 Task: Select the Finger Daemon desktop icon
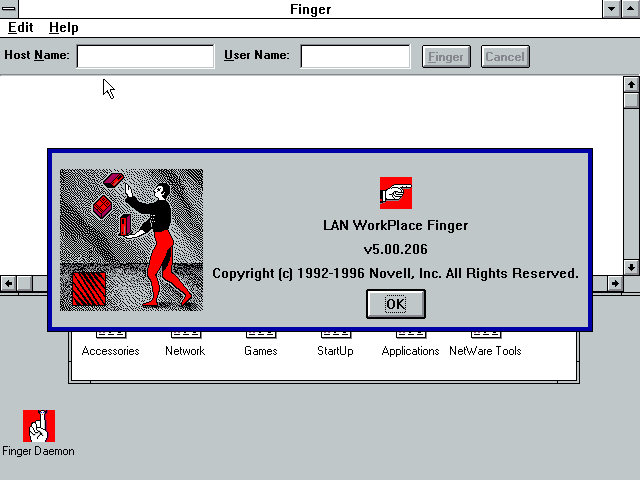(x=39, y=426)
